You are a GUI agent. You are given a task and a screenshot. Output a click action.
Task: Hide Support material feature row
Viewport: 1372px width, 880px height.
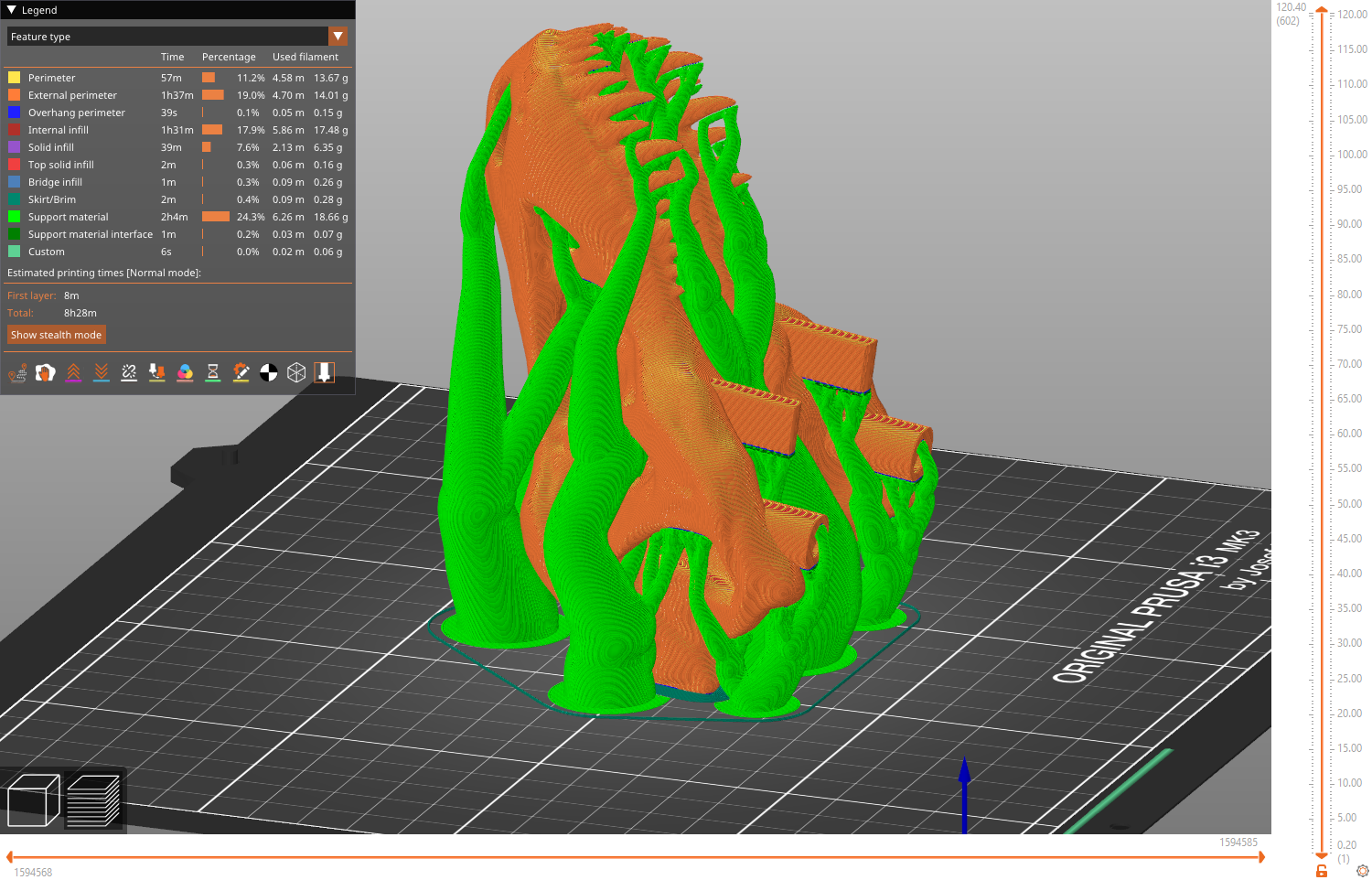(177, 217)
